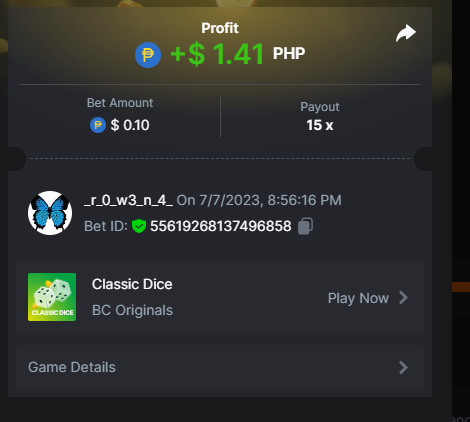
Task: Click the share arrow icon
Action: click(406, 33)
